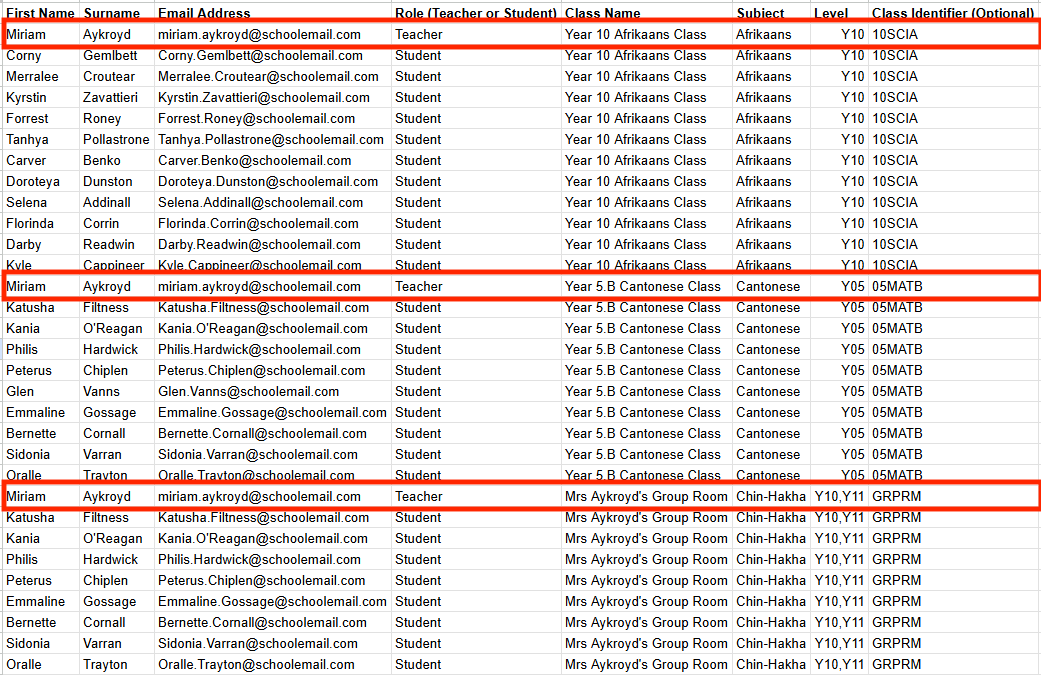Viewport: 1041px width, 675px height.
Task: Click the Corny first name cell
Action: [x=40, y=56]
